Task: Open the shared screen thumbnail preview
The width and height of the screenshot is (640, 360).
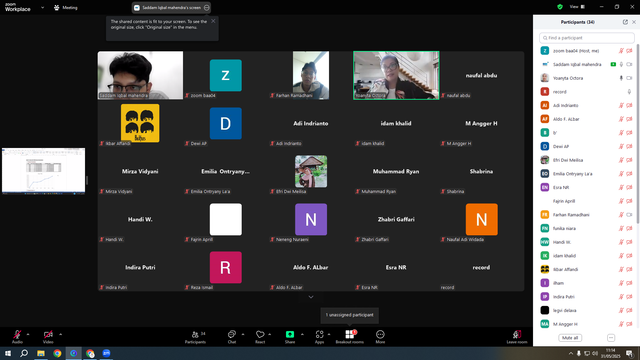Action: [44, 171]
